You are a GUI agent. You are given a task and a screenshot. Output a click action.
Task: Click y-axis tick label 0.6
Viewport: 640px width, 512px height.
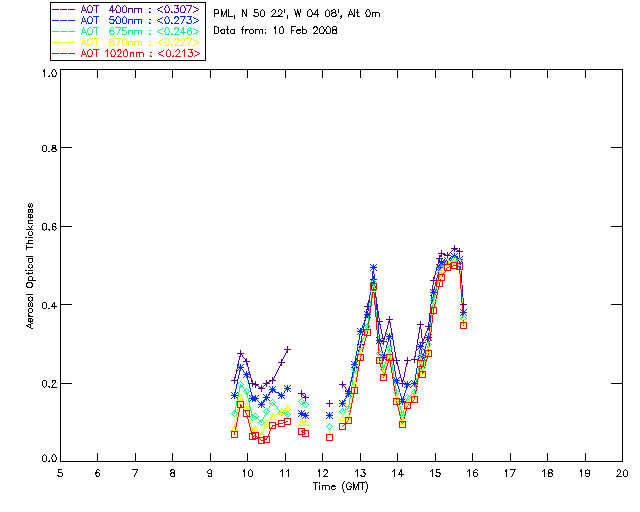(x=49, y=227)
